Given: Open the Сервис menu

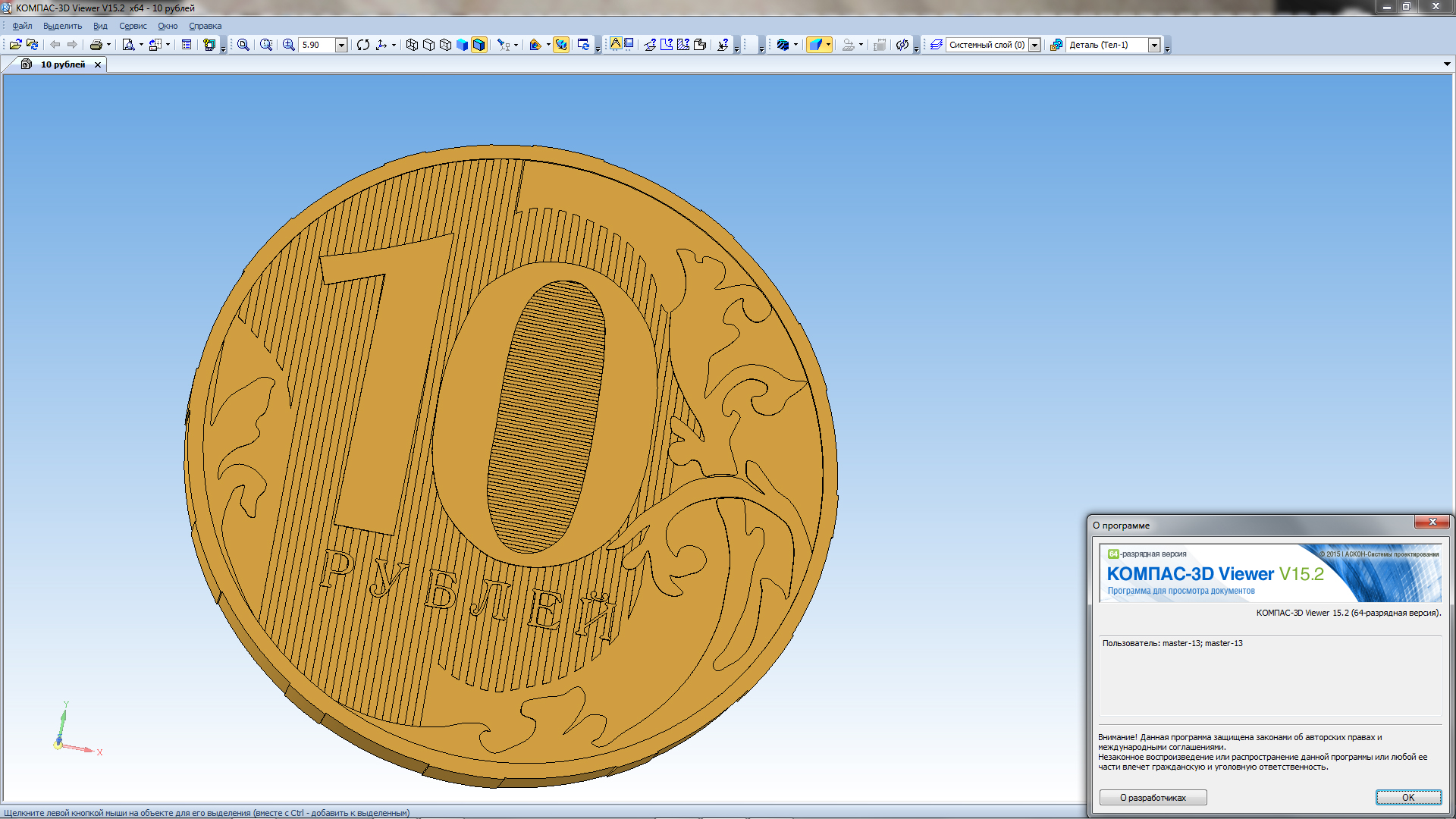Looking at the screenshot, I should tap(133, 26).
